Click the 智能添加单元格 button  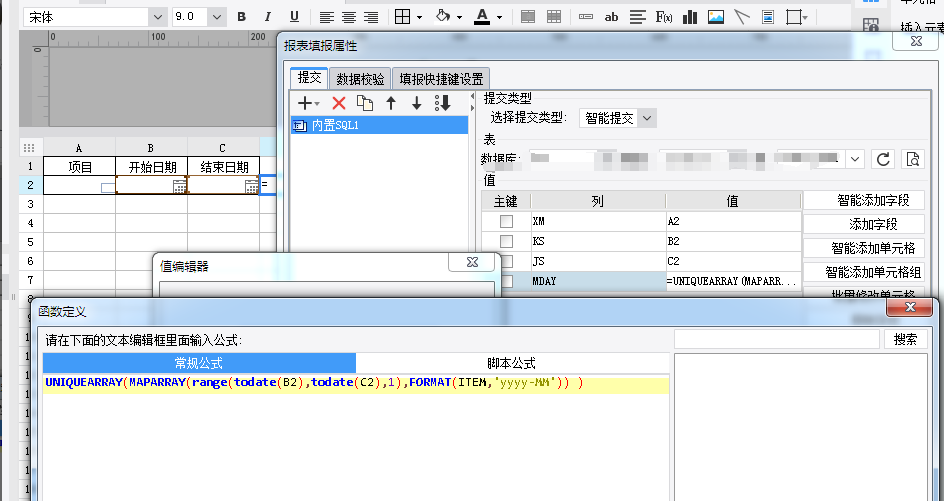coord(865,248)
